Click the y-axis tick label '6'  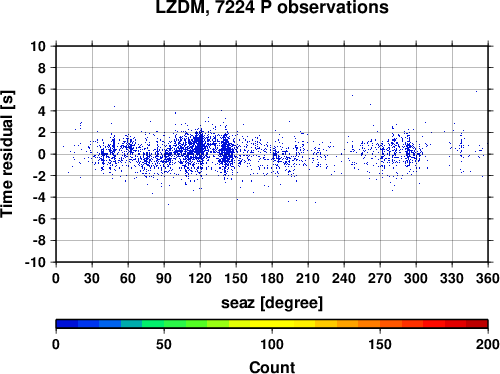tap(42, 89)
